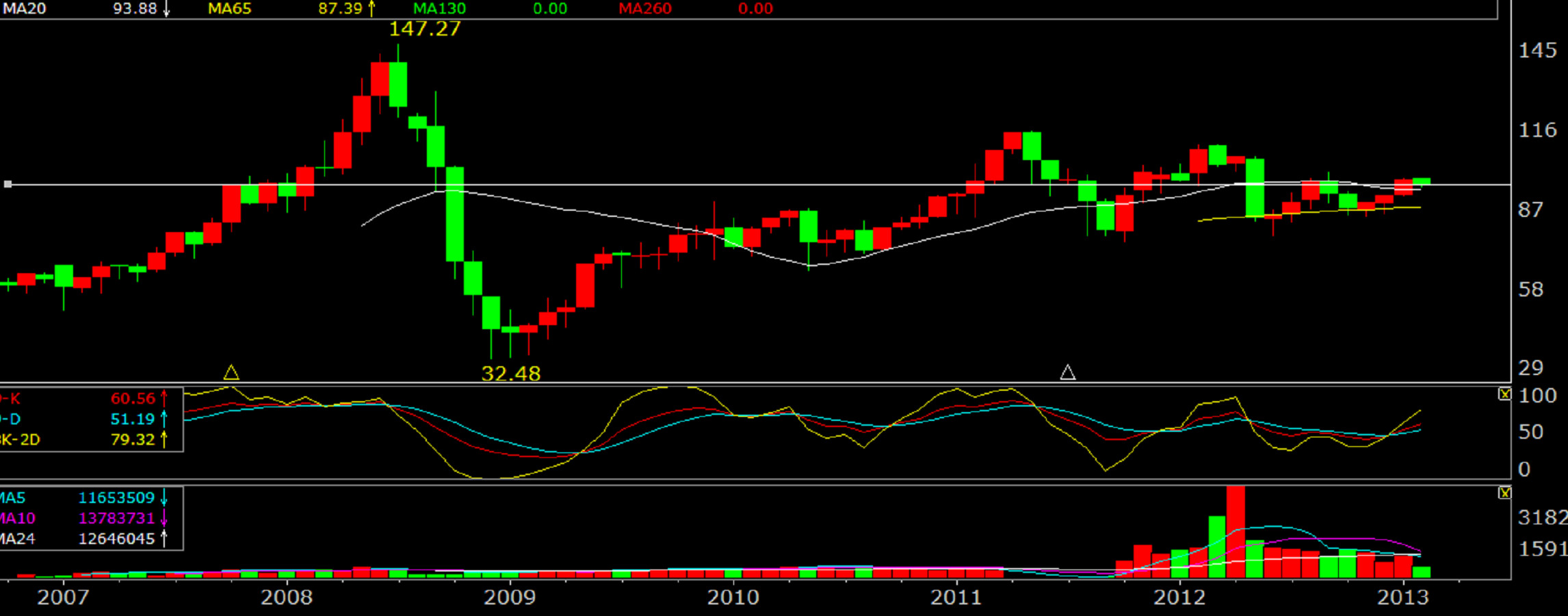Click the 29 price axis label
The height and width of the screenshot is (616, 1568).
1531,368
